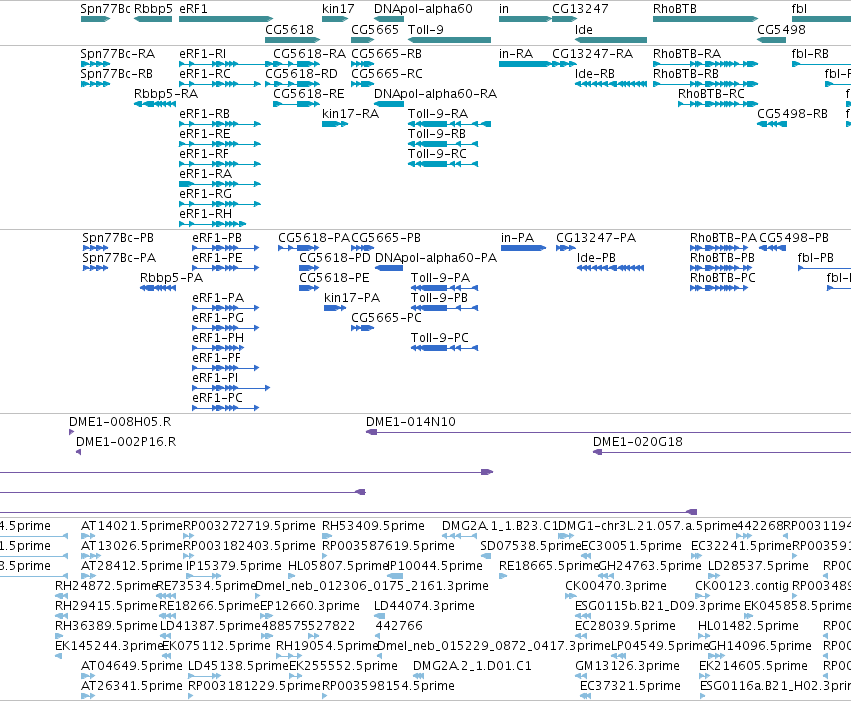Click protein Spn77Bc-PB label

coord(118,238)
